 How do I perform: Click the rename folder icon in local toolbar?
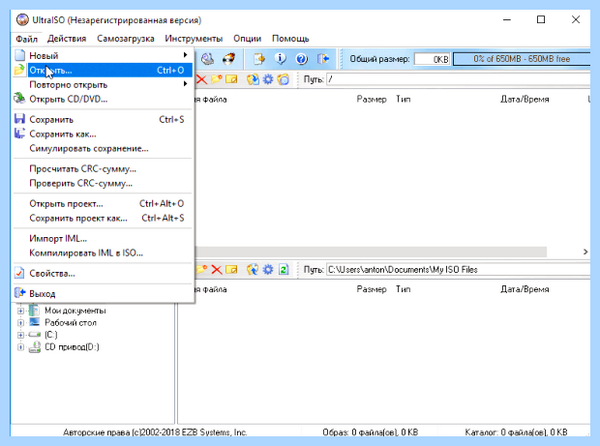tap(232, 269)
